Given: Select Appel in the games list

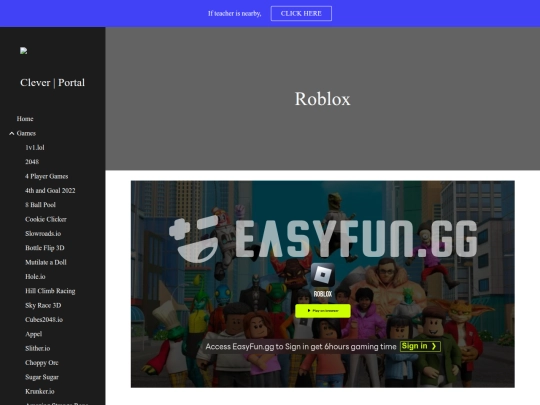Looking at the screenshot, I should 33,334.
